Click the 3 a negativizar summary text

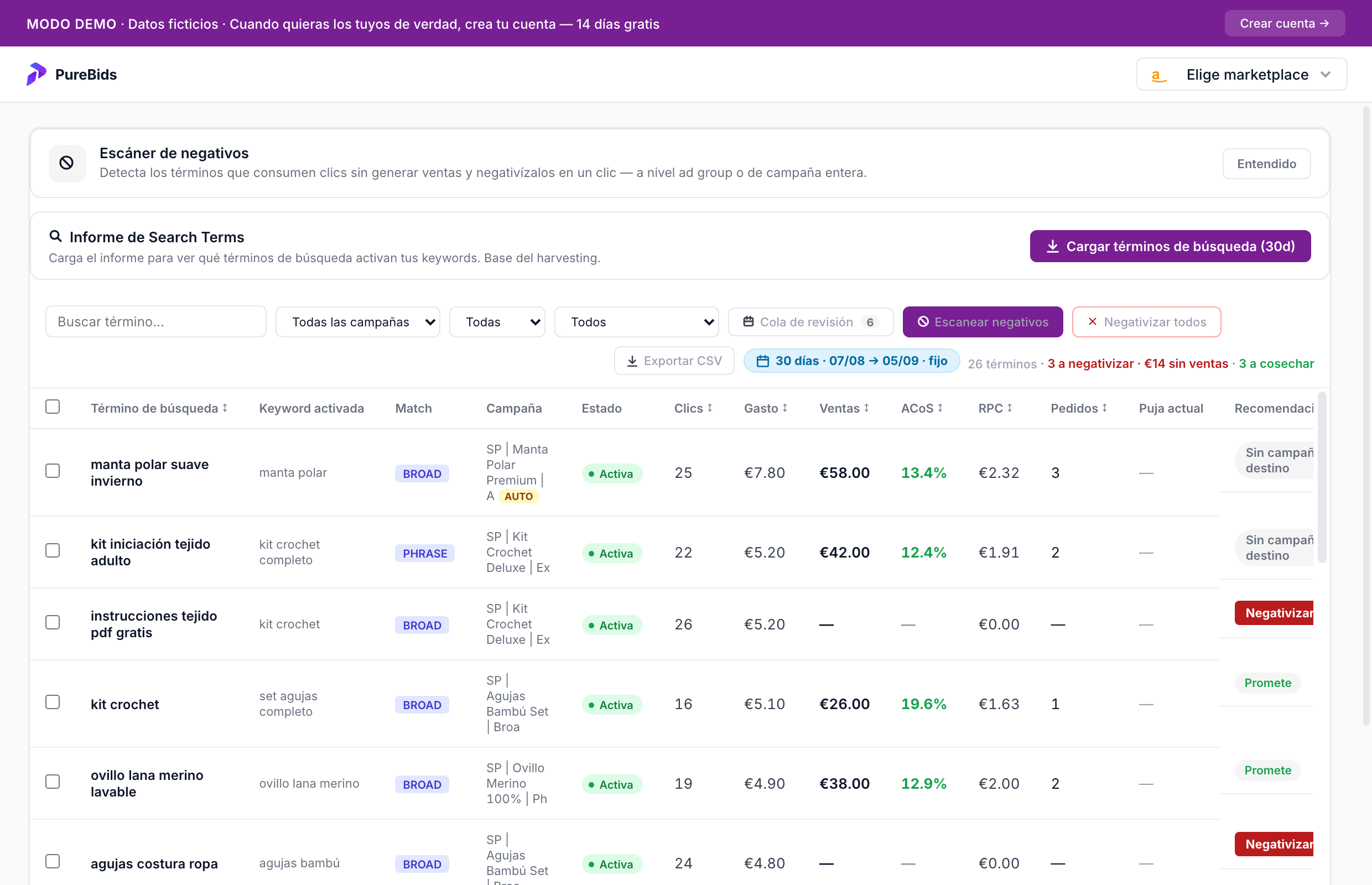[1090, 363]
